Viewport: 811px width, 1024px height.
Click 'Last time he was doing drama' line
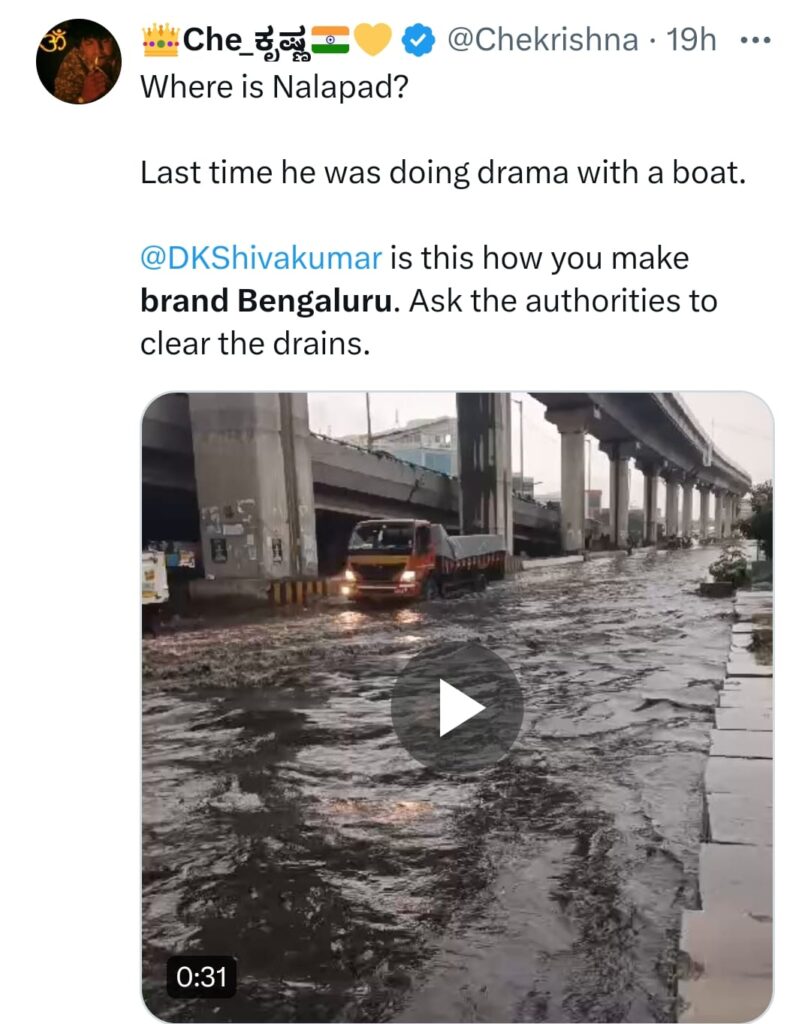tap(443, 172)
